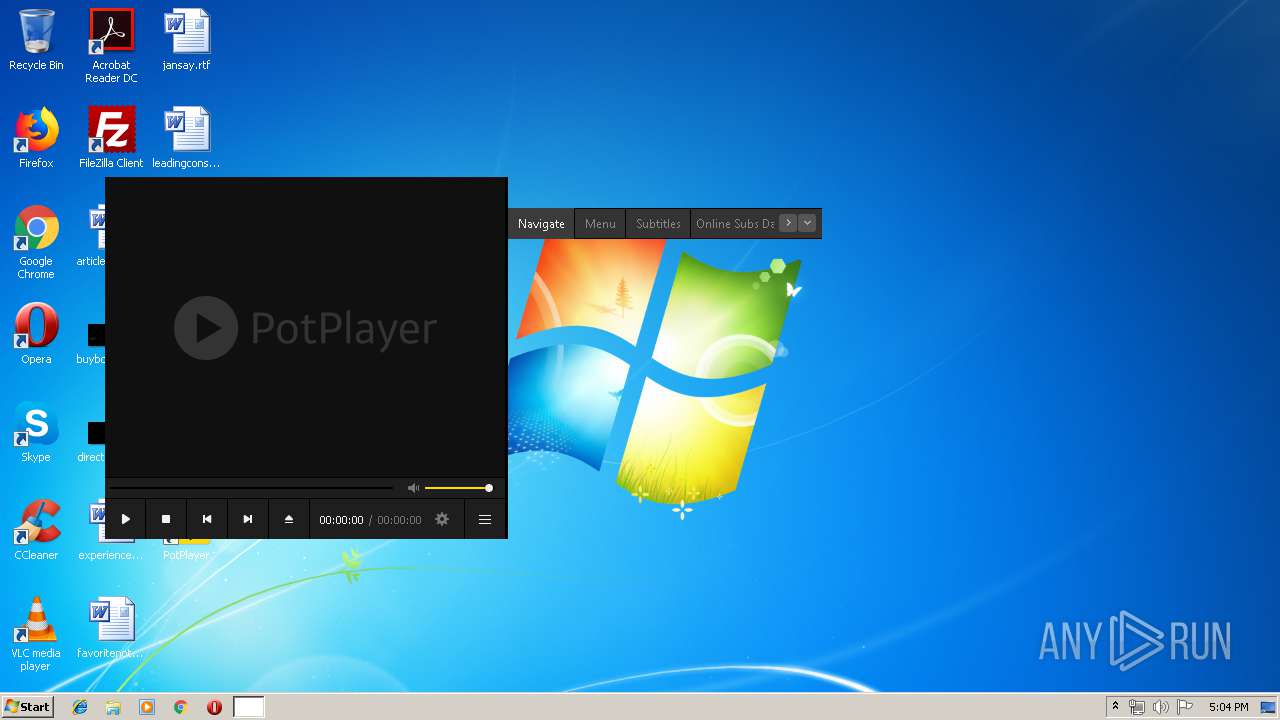Switch to Menu tab
This screenshot has height=720, width=1280.
600,224
